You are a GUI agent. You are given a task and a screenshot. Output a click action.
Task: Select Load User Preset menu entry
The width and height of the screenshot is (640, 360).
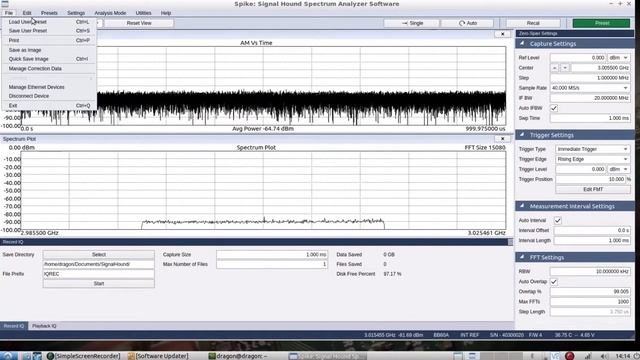49,22
